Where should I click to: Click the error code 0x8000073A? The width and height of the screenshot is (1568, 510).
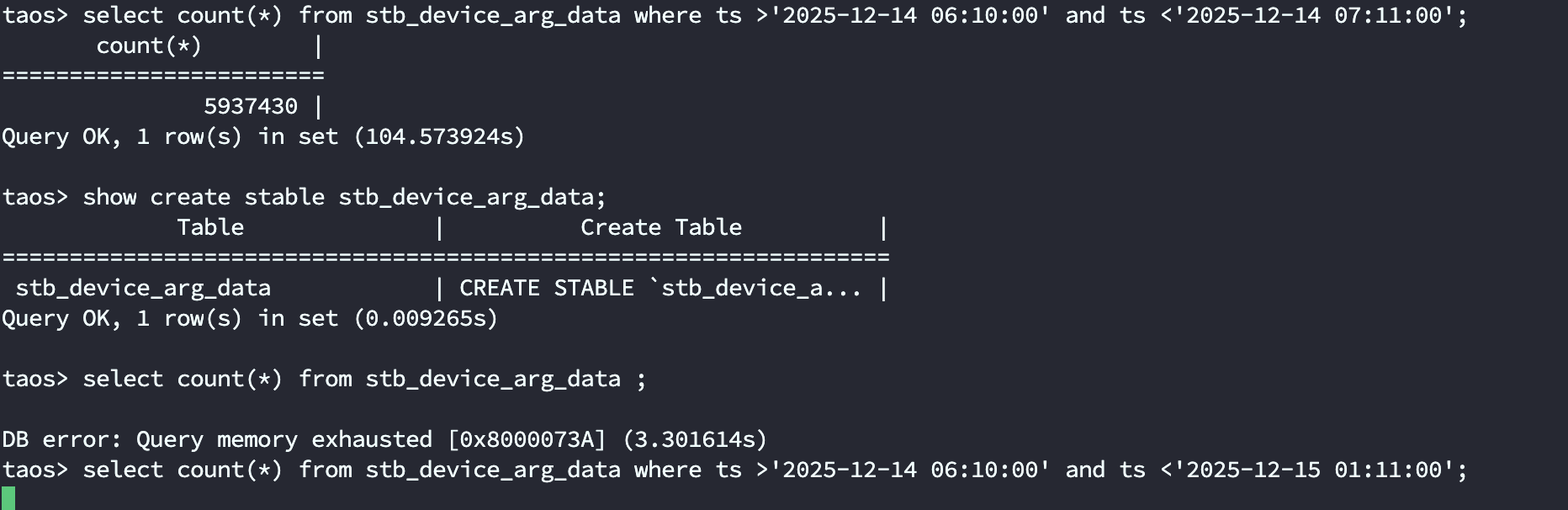[527, 439]
